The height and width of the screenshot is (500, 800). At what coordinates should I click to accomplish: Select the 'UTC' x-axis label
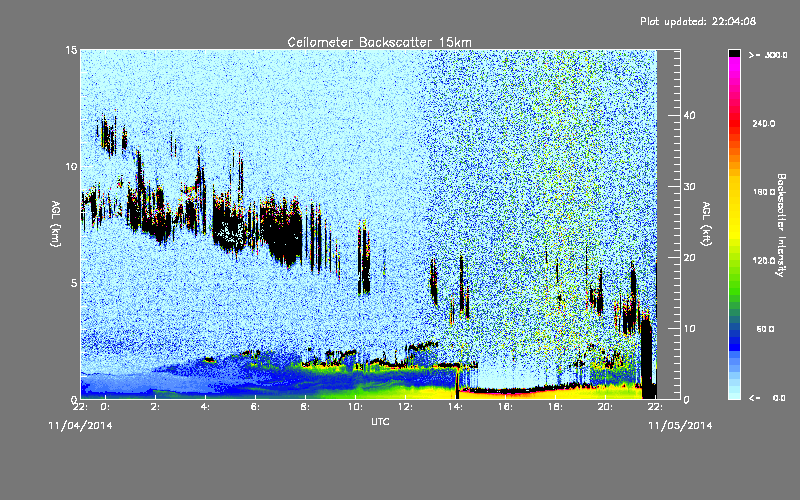pyautogui.click(x=380, y=421)
